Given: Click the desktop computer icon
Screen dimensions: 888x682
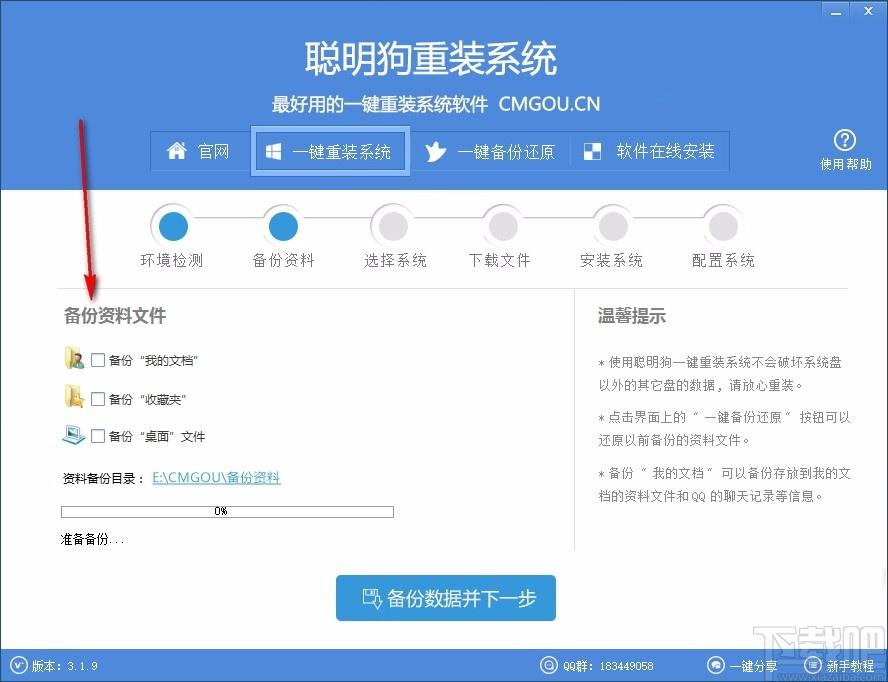Looking at the screenshot, I should 74,434.
